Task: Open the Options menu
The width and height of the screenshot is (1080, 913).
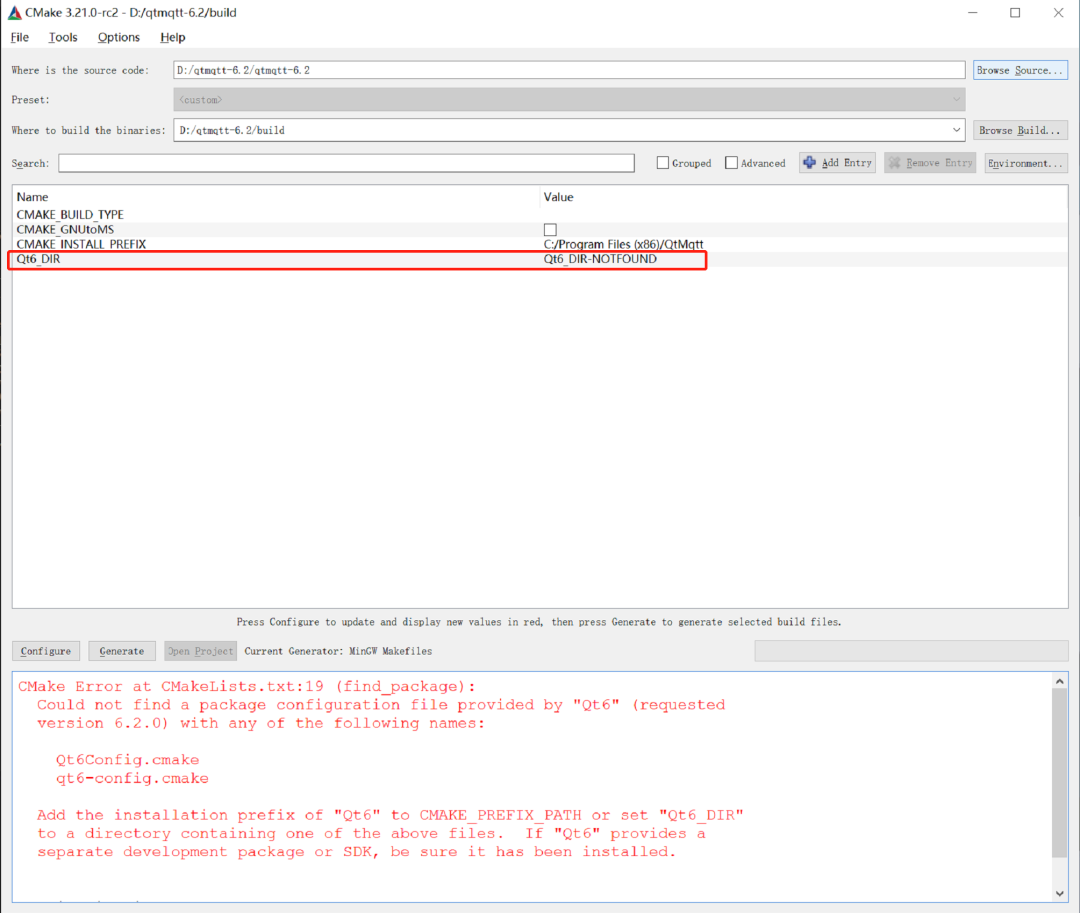Action: click(x=118, y=37)
